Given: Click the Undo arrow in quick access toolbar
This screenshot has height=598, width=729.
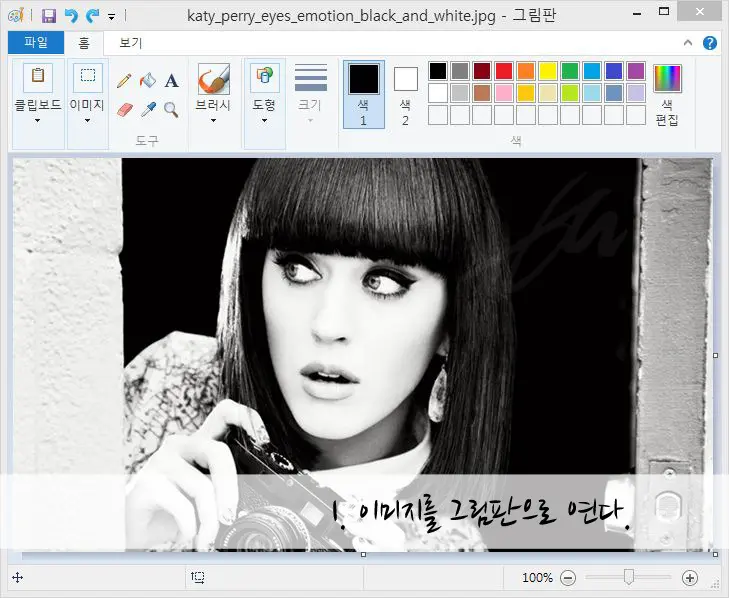Looking at the screenshot, I should (70, 16).
